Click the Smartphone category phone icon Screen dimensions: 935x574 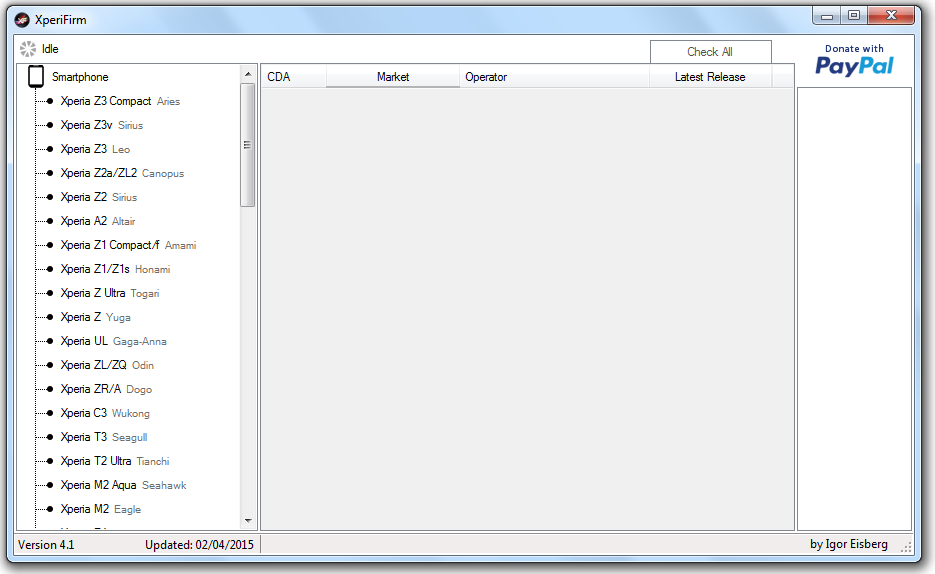pos(36,77)
